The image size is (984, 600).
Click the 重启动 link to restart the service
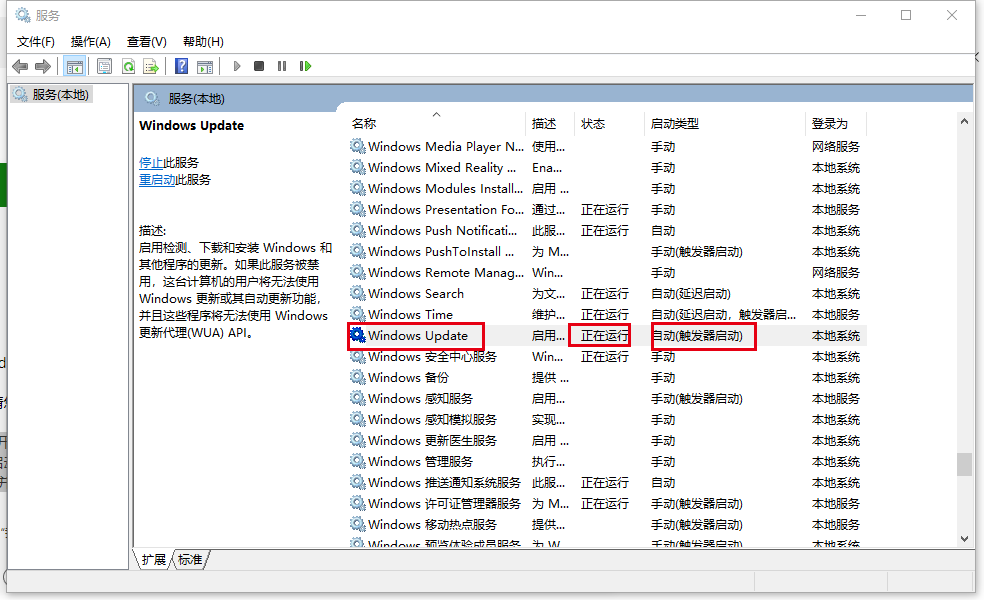(157, 179)
